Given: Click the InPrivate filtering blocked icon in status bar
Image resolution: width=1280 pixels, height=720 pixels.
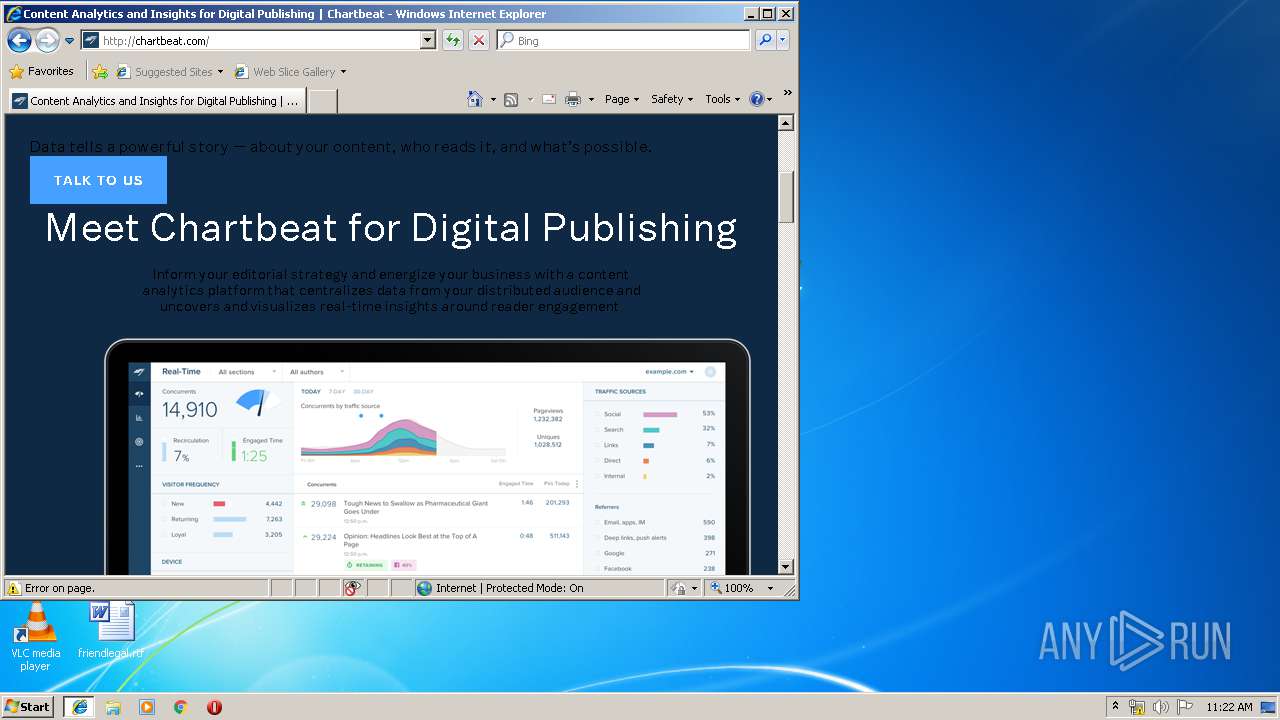Looking at the screenshot, I should pyautogui.click(x=352, y=588).
